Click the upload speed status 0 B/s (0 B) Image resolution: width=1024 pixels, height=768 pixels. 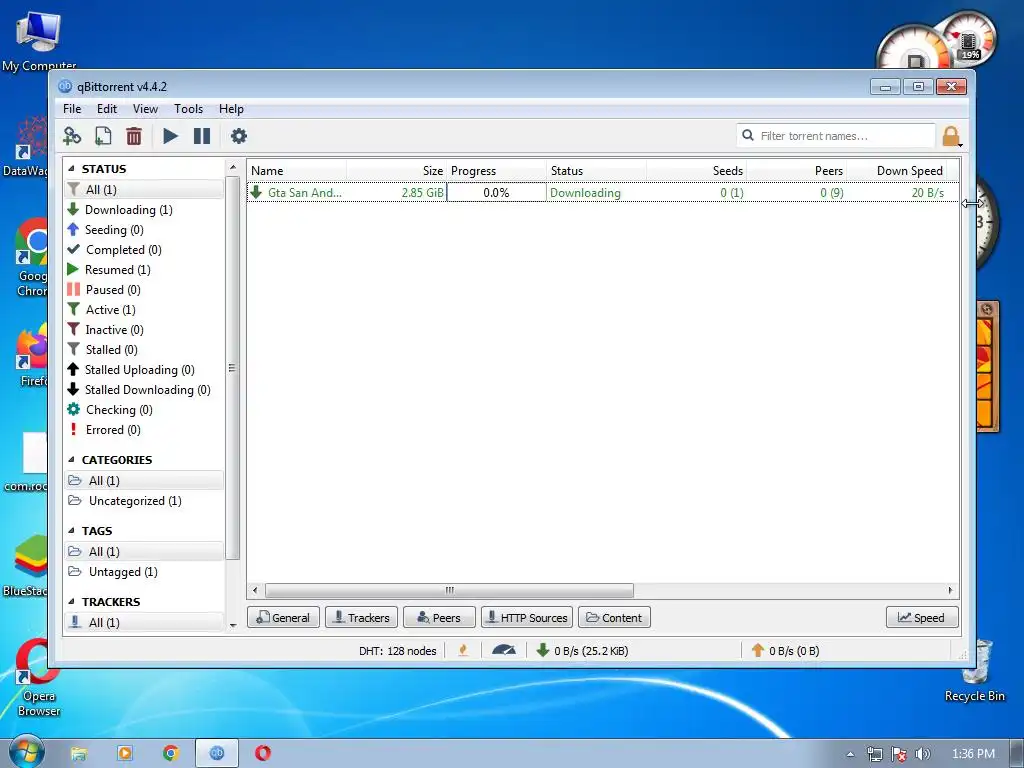(786, 650)
